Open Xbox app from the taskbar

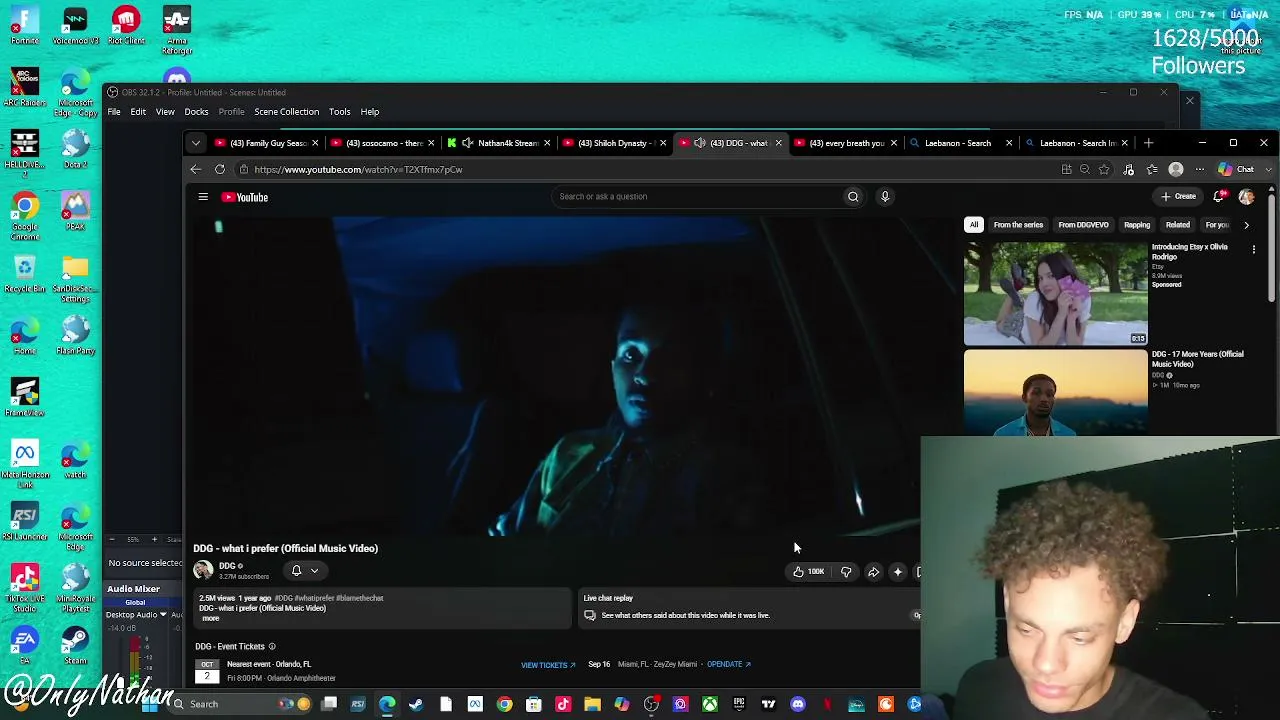click(710, 705)
